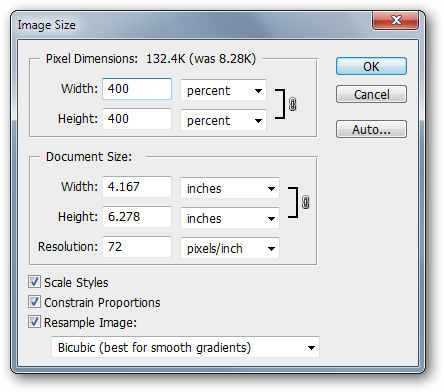
Task: Expand the Bicubic resampling method dropdown
Action: pyautogui.click(x=185, y=347)
